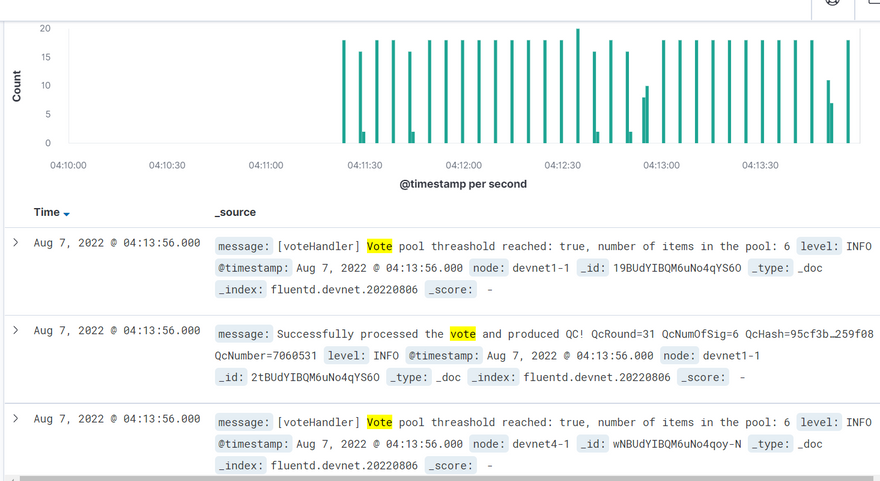
Task: Expand the first vote pool threshold log row
Action: point(15,243)
